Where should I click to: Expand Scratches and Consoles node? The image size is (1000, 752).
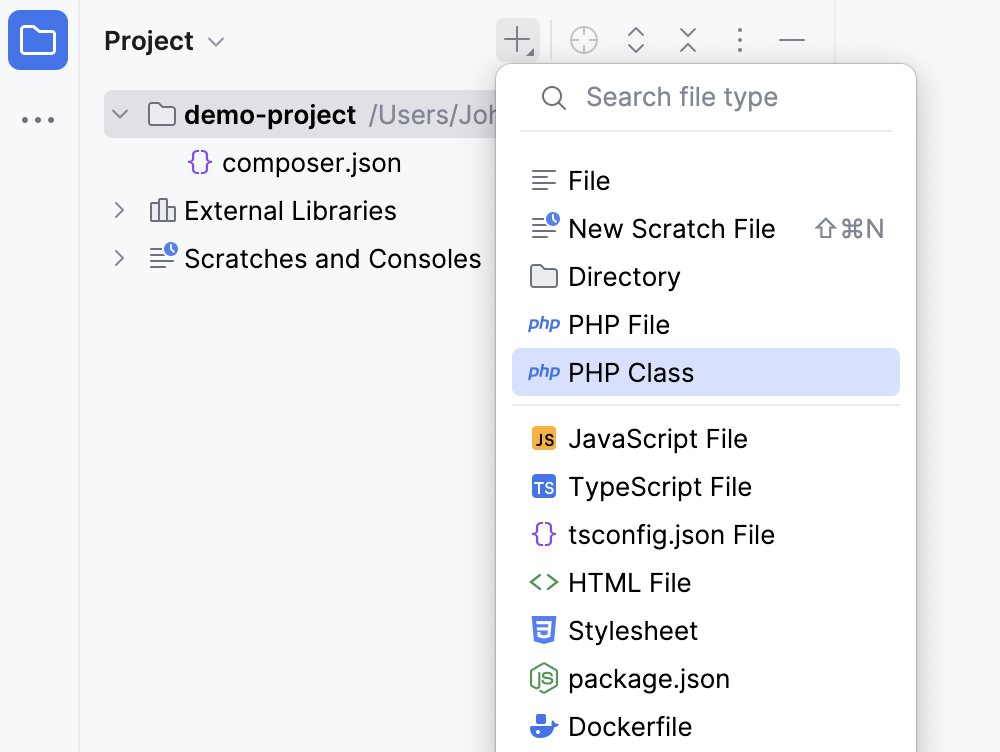pos(120,259)
